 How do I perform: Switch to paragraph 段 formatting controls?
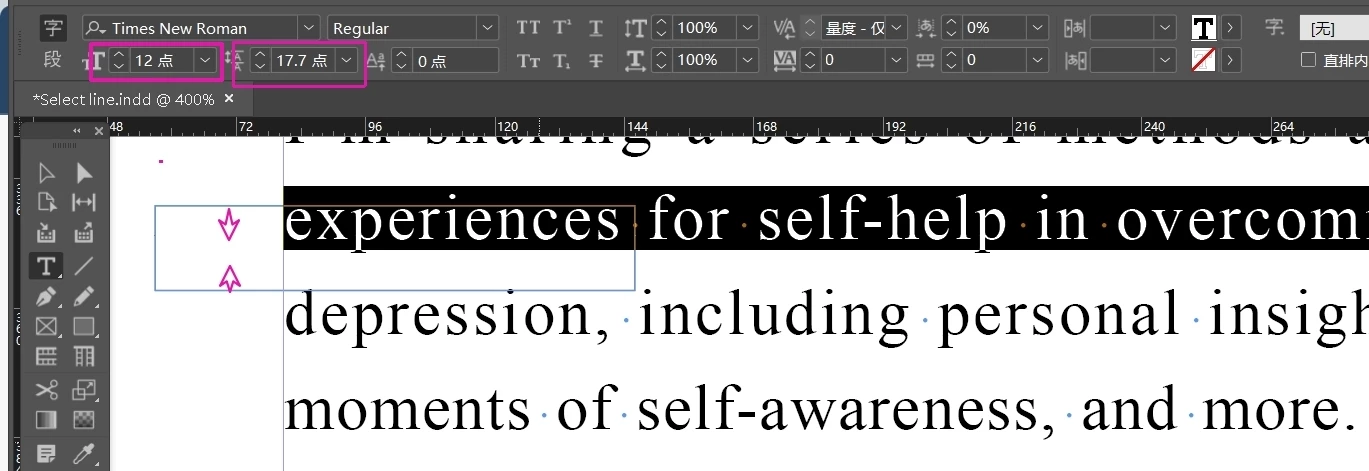[x=53, y=60]
